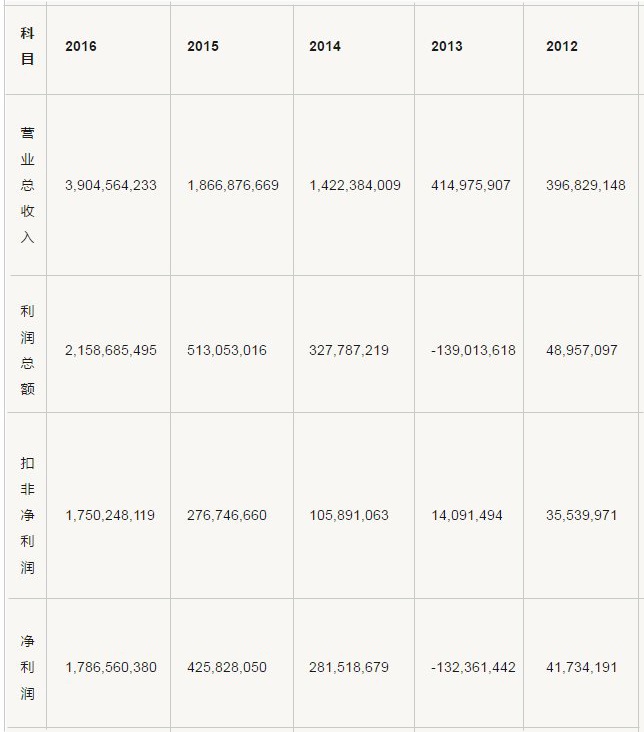Select the 276,746,660 cell
Image resolution: width=644 pixels, height=732 pixels.
pyautogui.click(x=227, y=515)
